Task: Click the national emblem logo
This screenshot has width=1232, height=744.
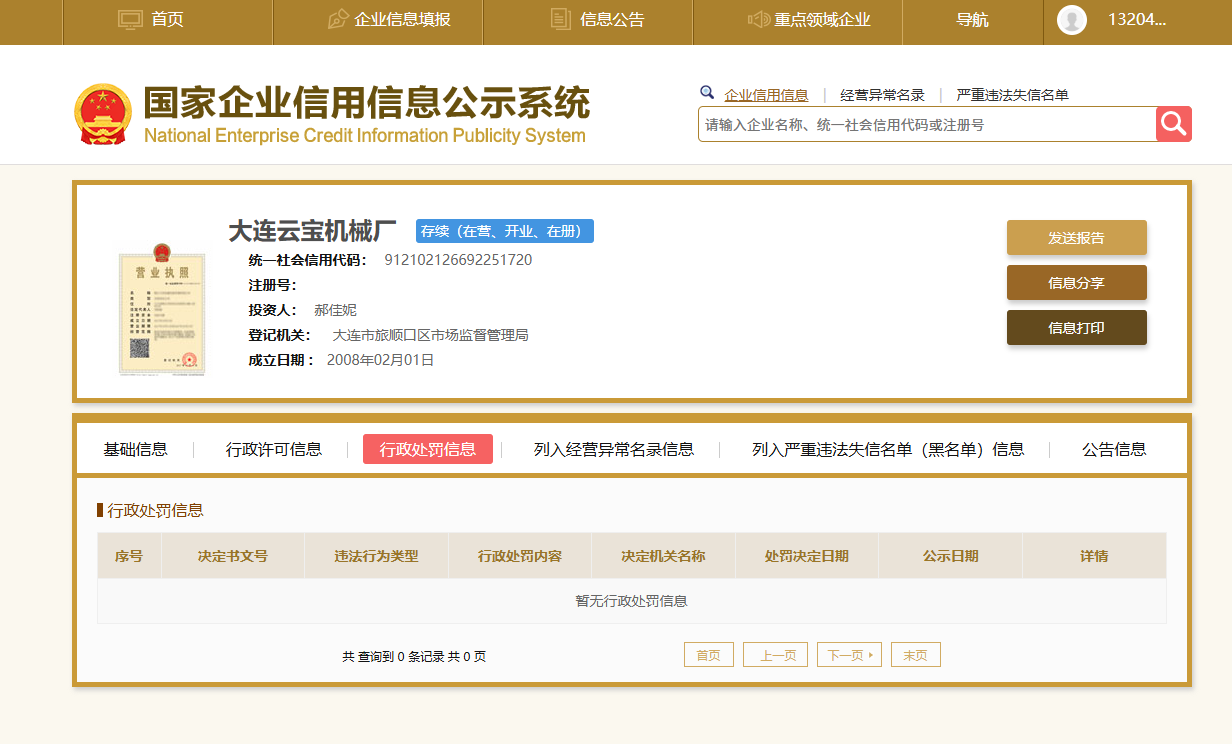Action: click(103, 115)
